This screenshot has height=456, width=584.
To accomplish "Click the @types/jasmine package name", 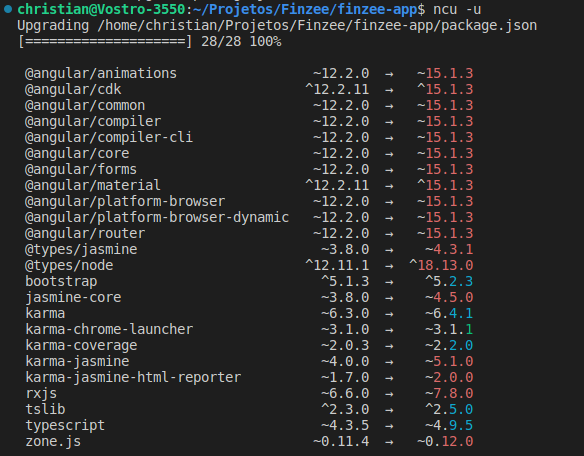I will point(81,250).
